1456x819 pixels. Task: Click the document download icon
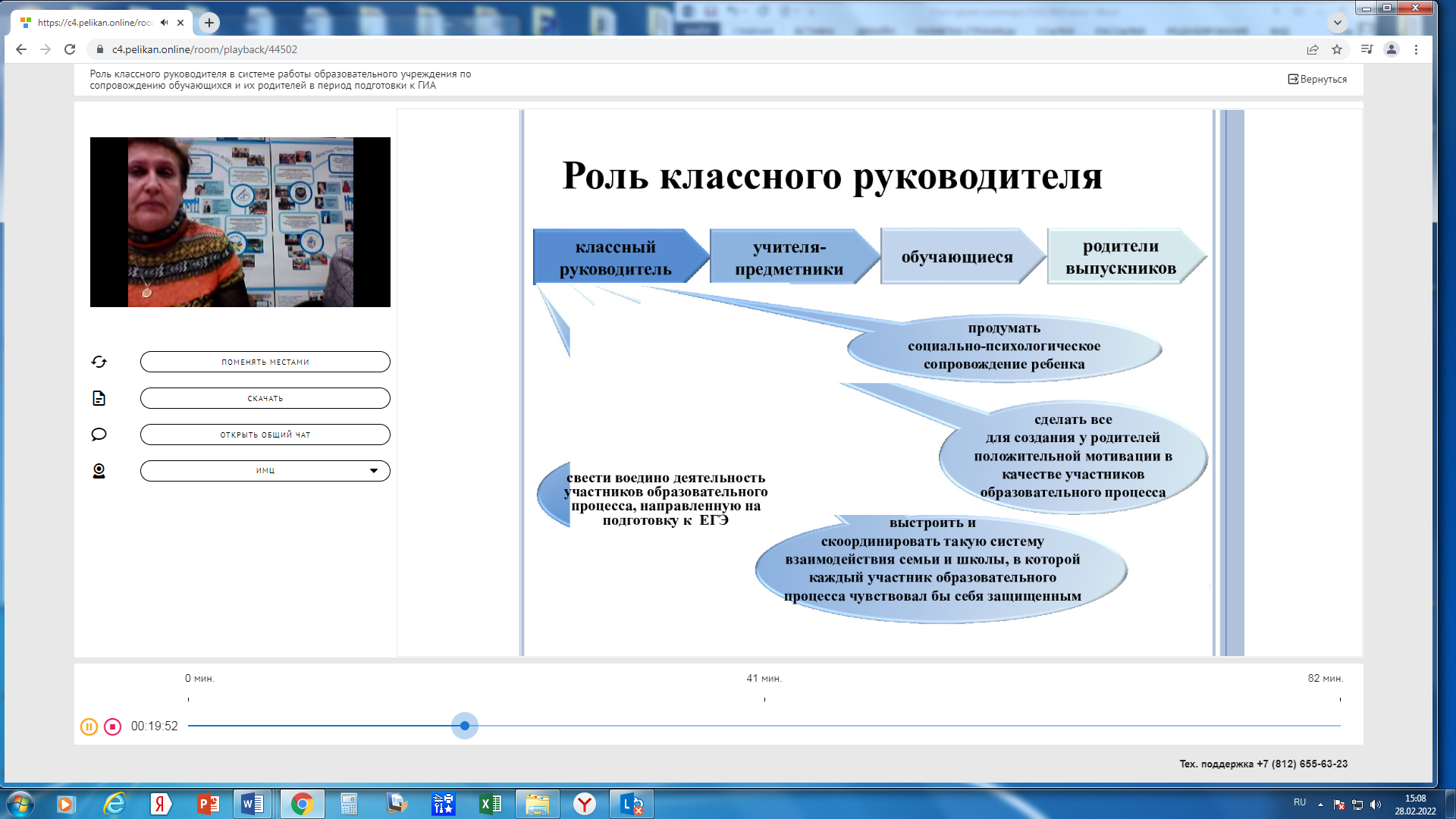click(x=99, y=398)
